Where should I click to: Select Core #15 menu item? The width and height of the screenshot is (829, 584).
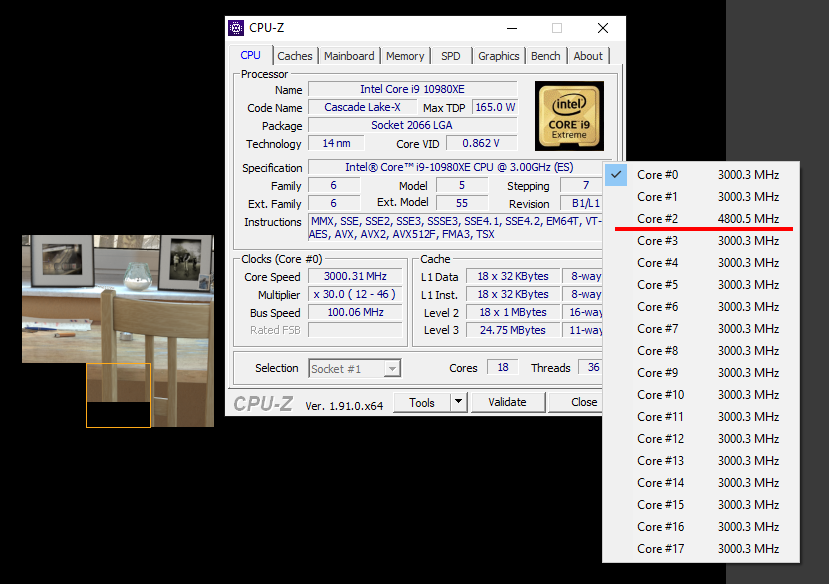[701, 505]
